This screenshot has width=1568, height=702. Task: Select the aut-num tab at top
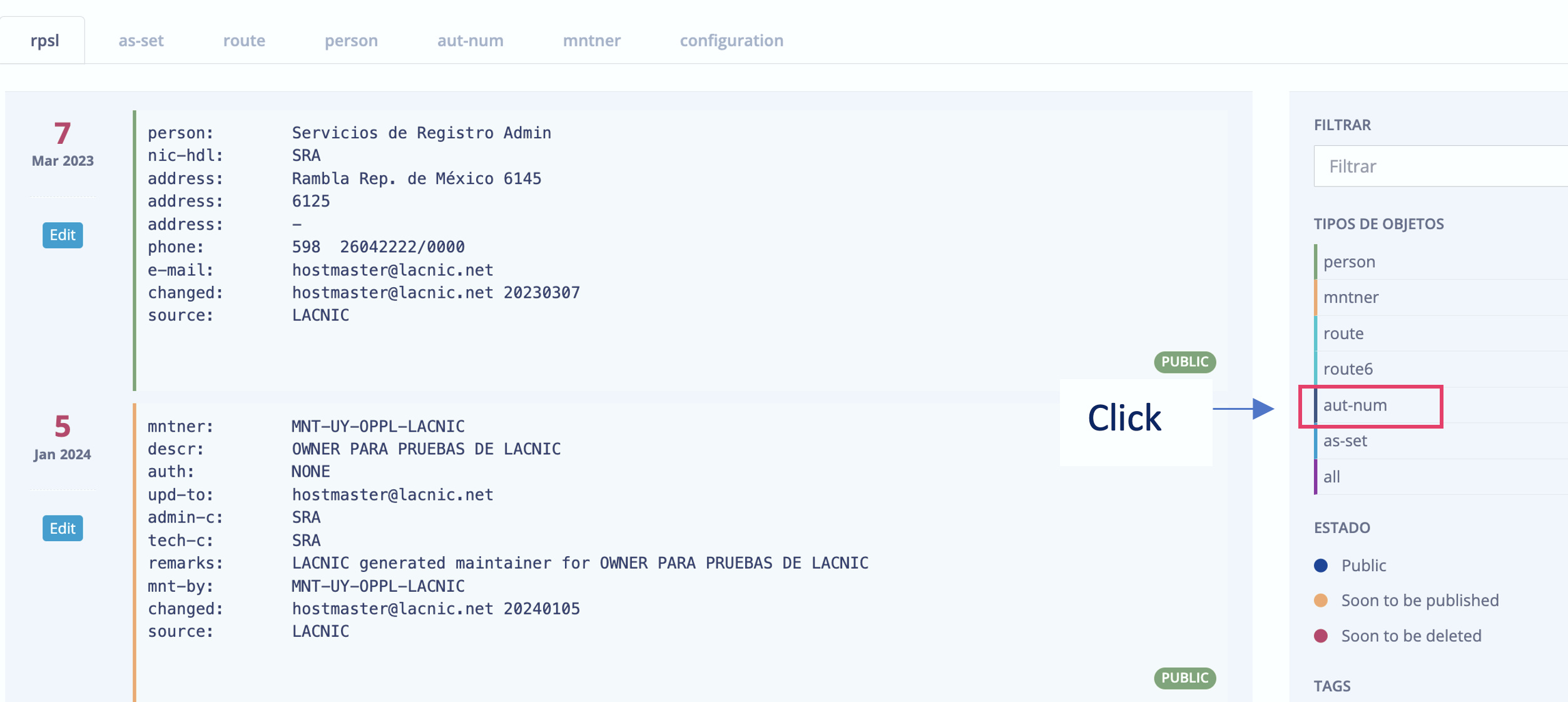tap(470, 41)
